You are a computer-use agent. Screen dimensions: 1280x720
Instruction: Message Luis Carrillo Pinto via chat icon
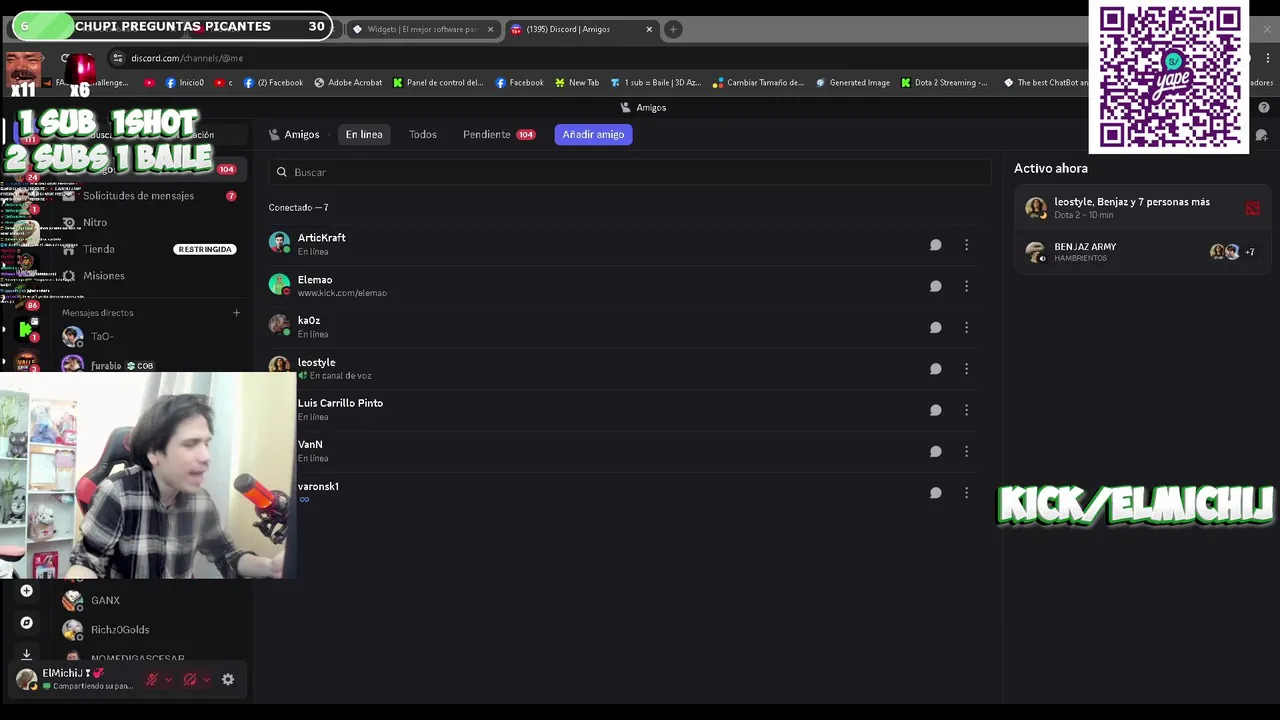coord(935,410)
